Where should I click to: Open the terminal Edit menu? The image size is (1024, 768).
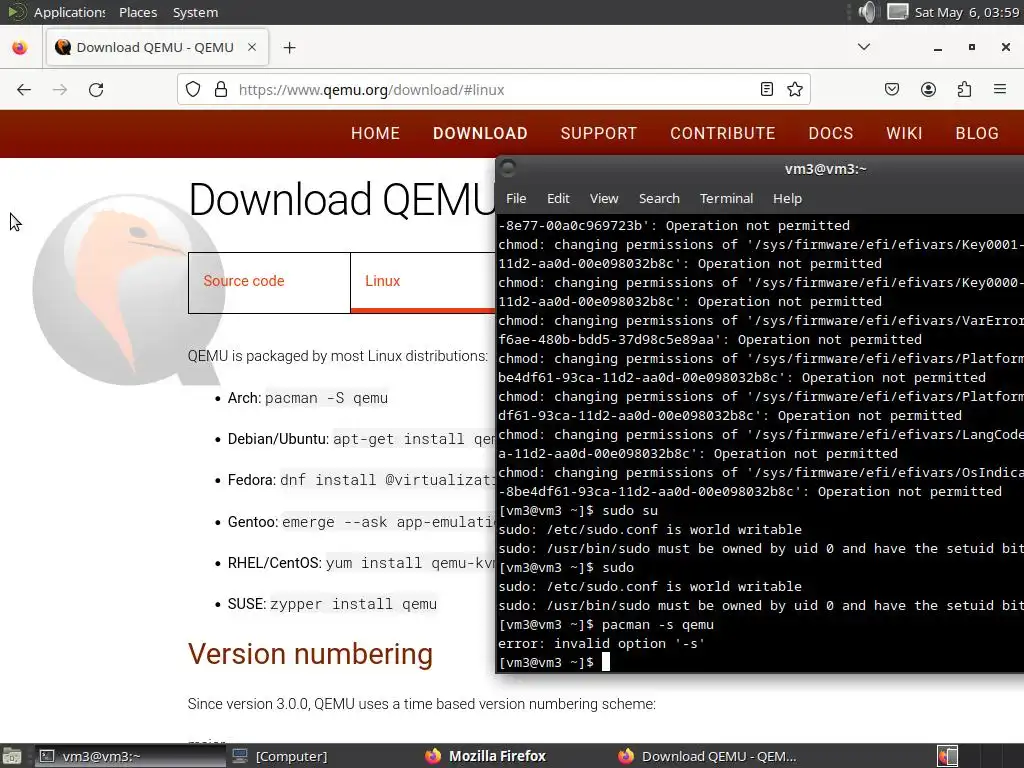point(558,199)
